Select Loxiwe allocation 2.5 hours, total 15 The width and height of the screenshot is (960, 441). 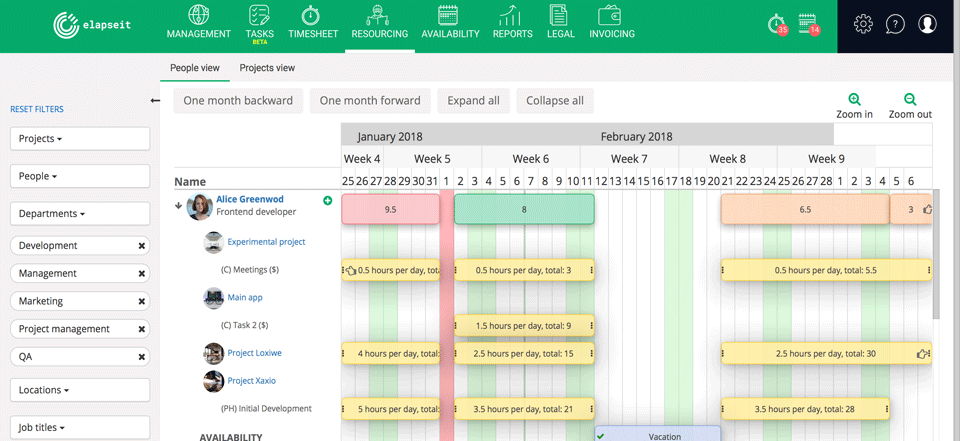(524, 353)
